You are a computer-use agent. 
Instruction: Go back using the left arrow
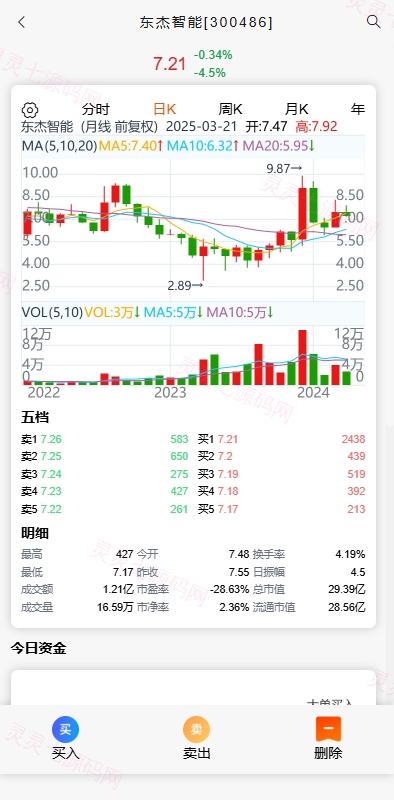tap(21, 22)
